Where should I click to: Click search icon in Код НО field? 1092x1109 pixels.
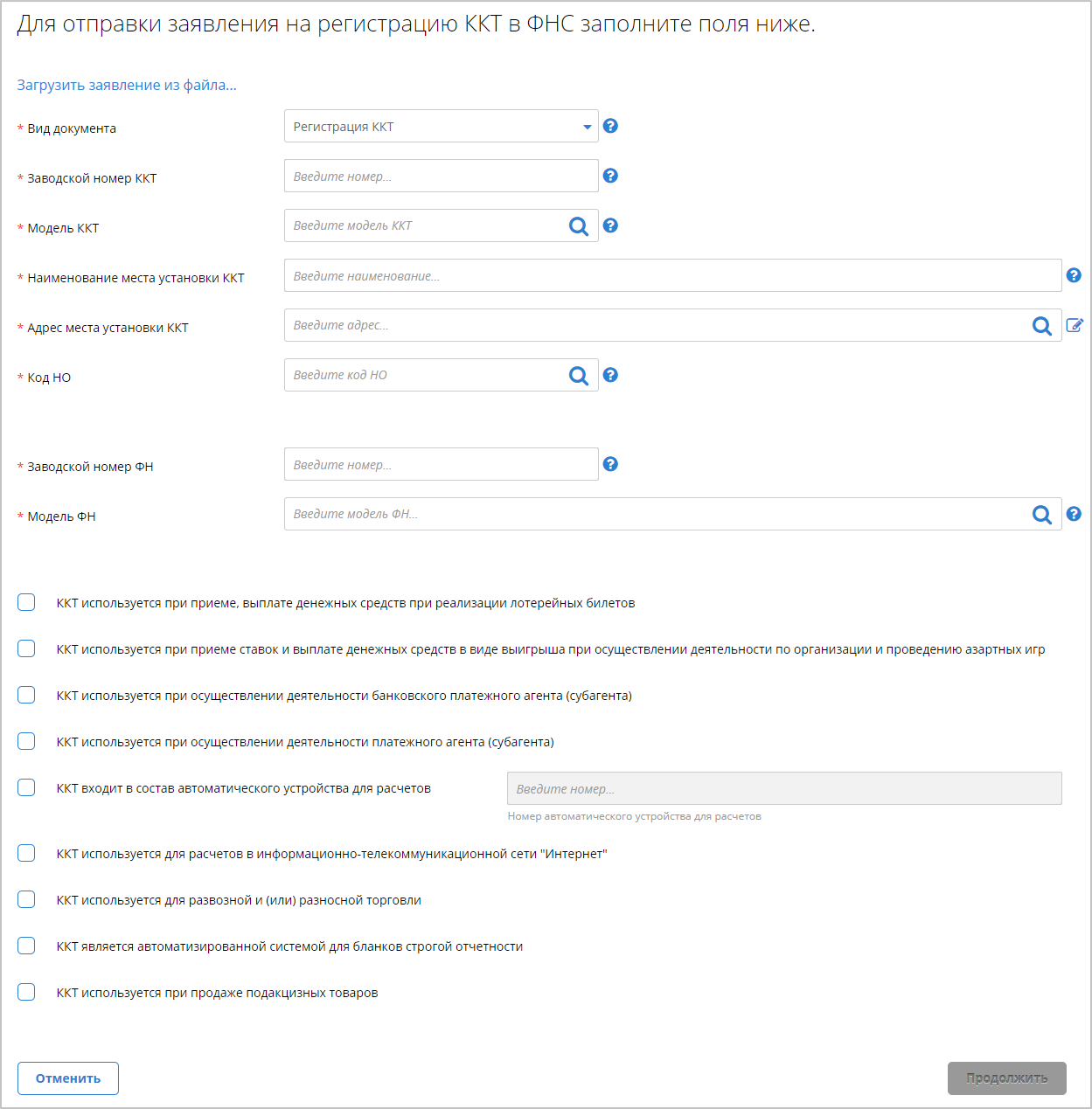tap(578, 376)
